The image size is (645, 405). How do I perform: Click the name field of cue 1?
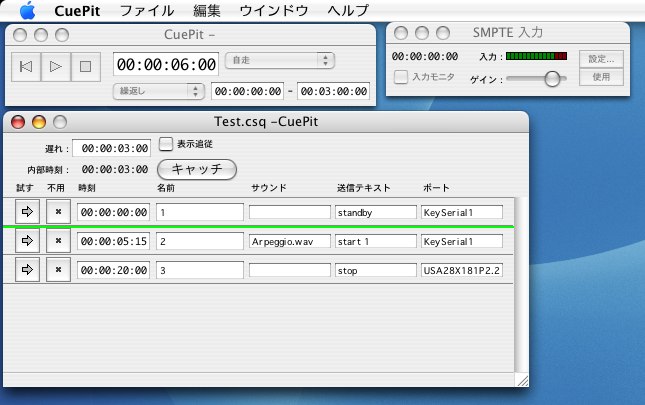coord(200,213)
